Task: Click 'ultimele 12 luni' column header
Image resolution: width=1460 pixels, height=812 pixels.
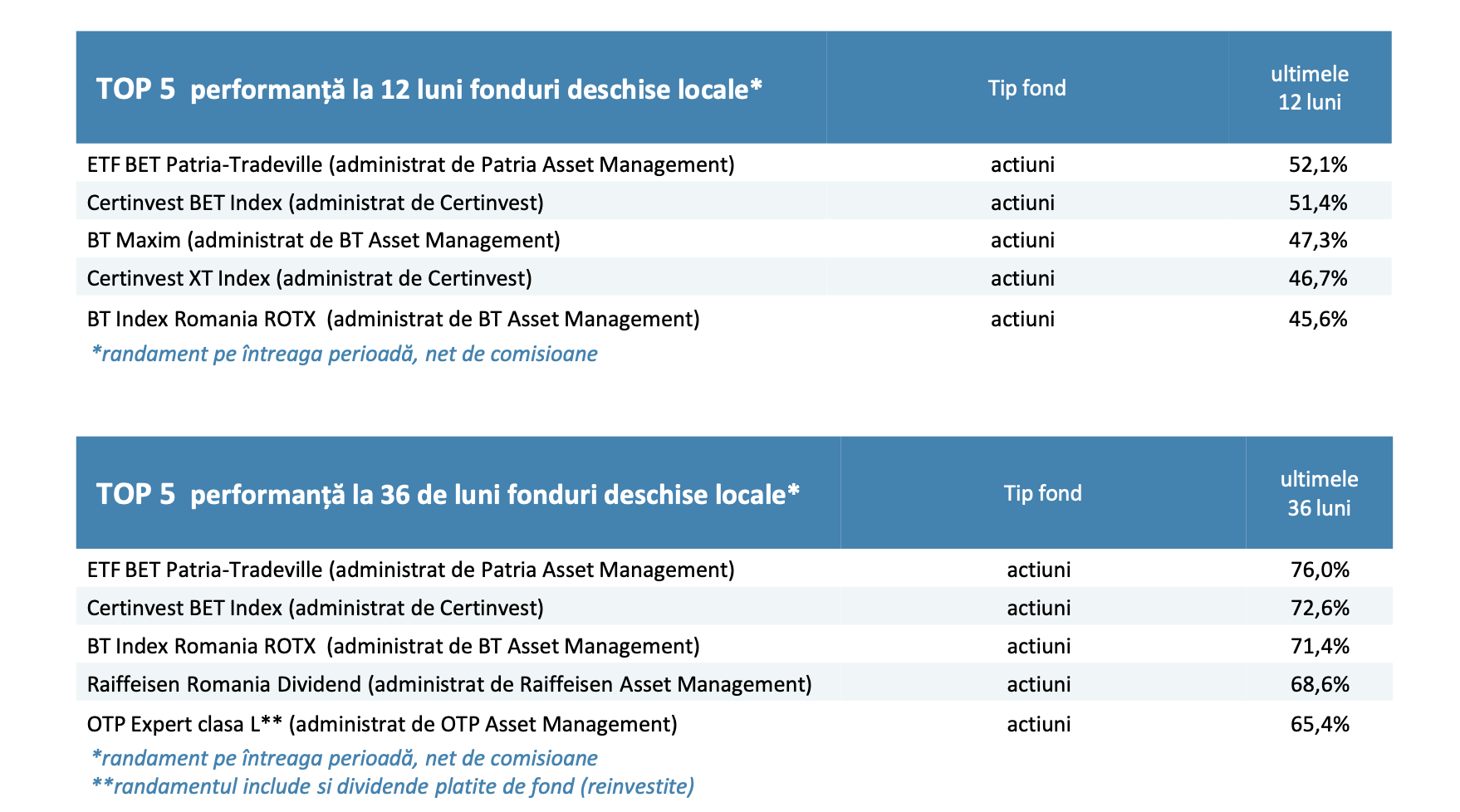Action: click(1310, 88)
